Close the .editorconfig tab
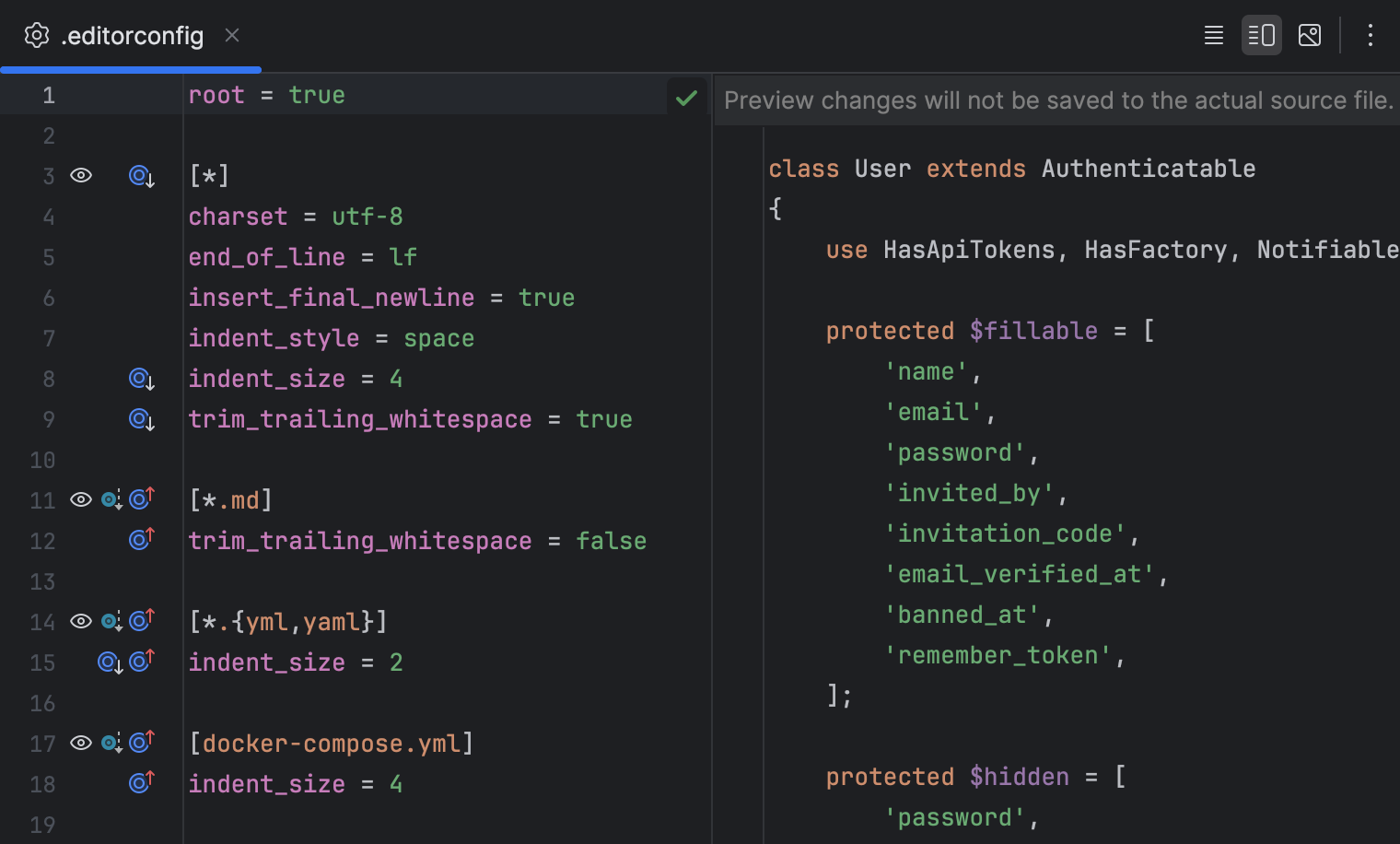This screenshot has height=844, width=1400. pos(232,35)
